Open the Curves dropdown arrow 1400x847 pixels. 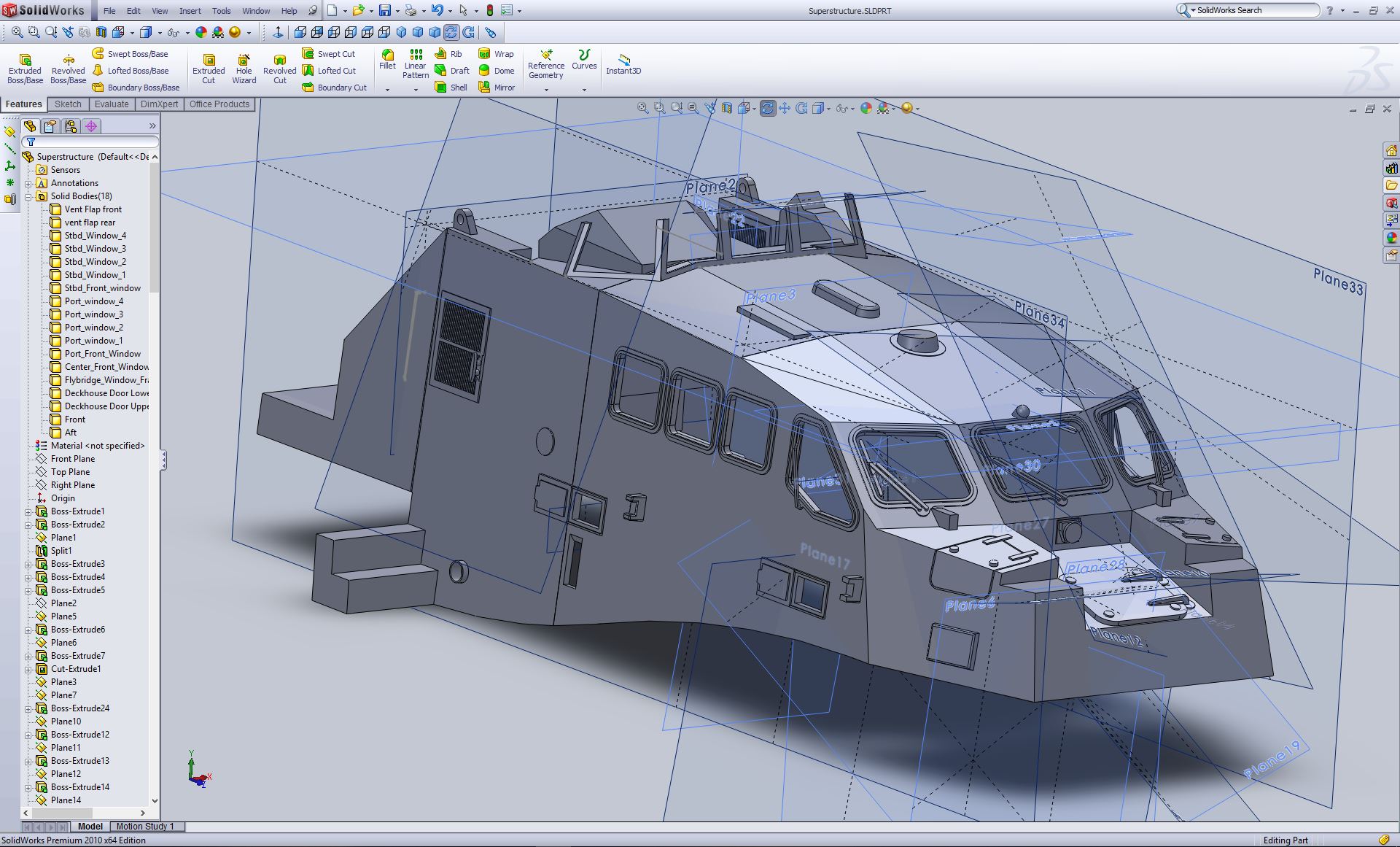(584, 90)
